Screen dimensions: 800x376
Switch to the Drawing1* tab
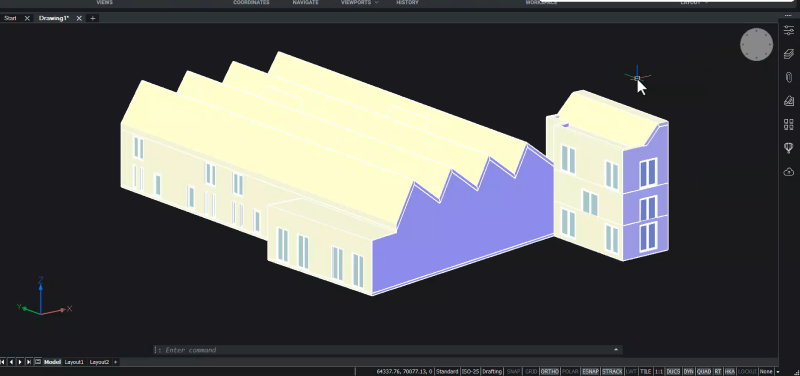pyautogui.click(x=54, y=18)
